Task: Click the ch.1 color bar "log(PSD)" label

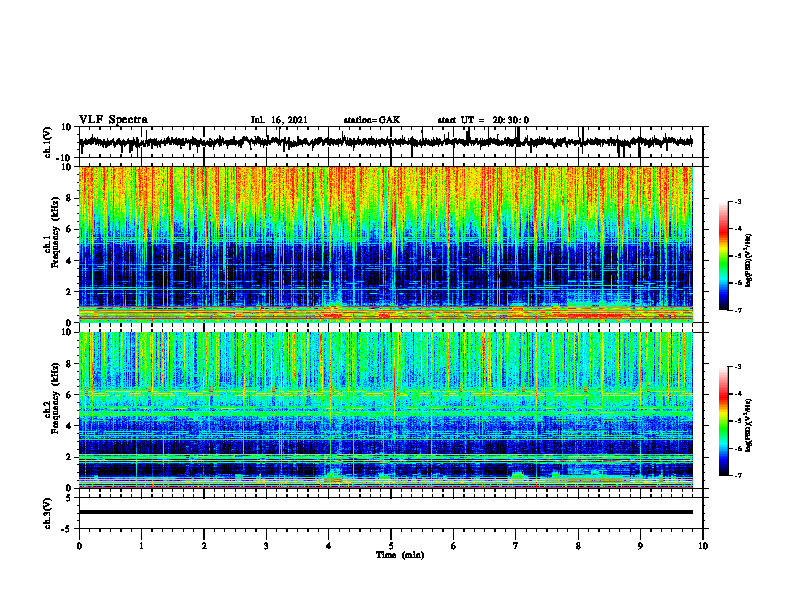Action: (x=748, y=261)
